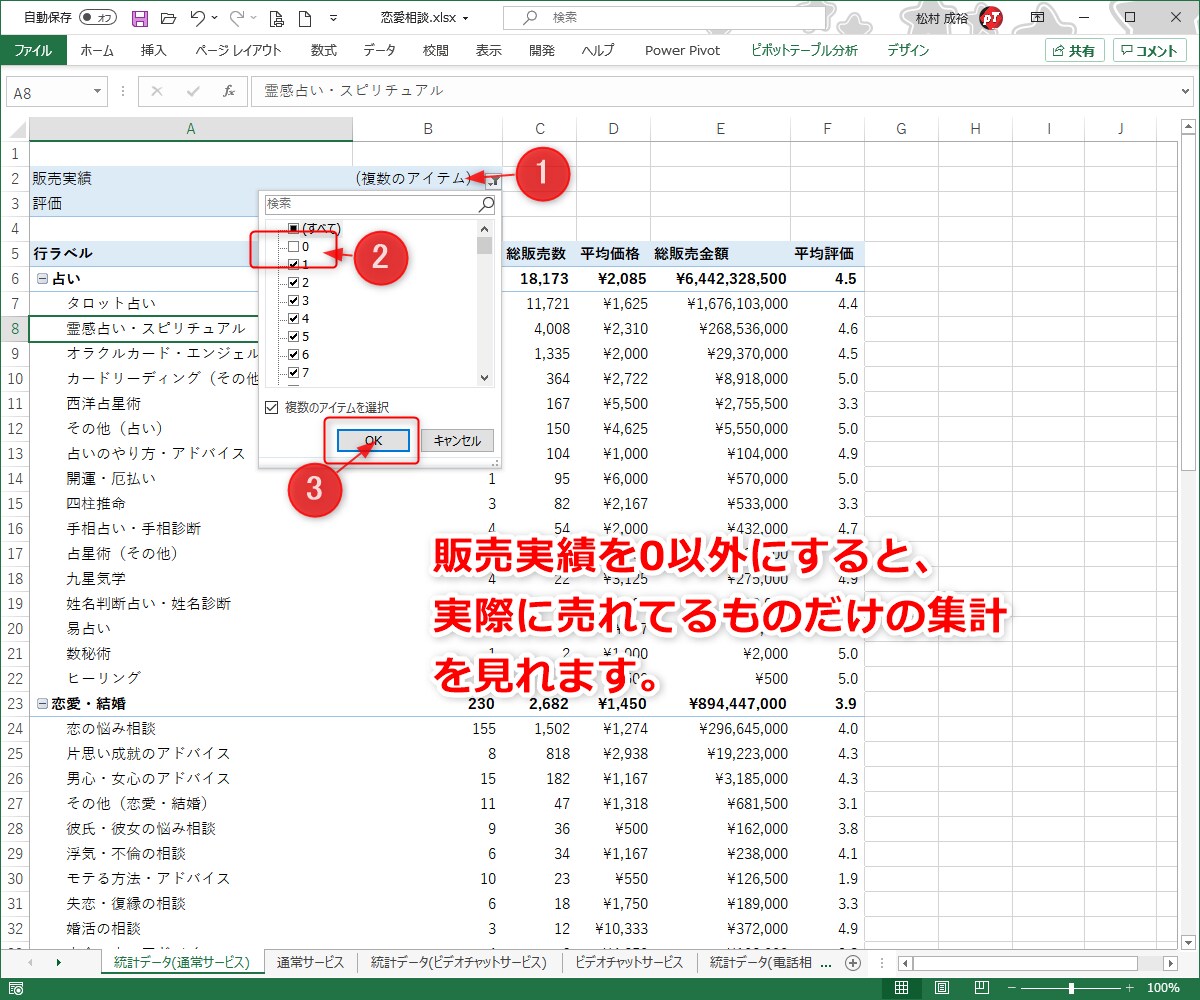
Task: Open the Power Pivot tab
Action: pos(682,50)
